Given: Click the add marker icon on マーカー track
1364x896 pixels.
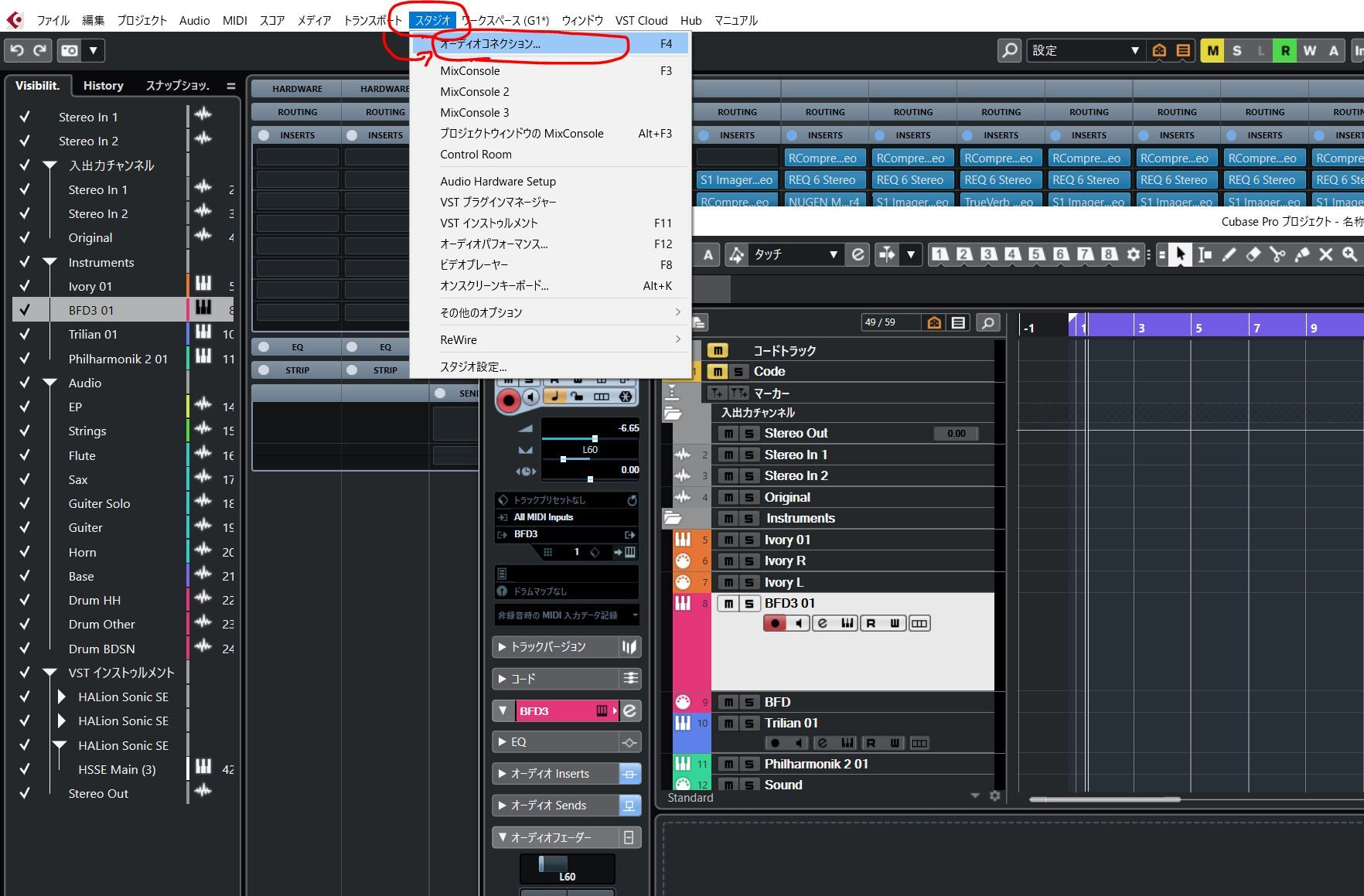Looking at the screenshot, I should click(x=717, y=393).
